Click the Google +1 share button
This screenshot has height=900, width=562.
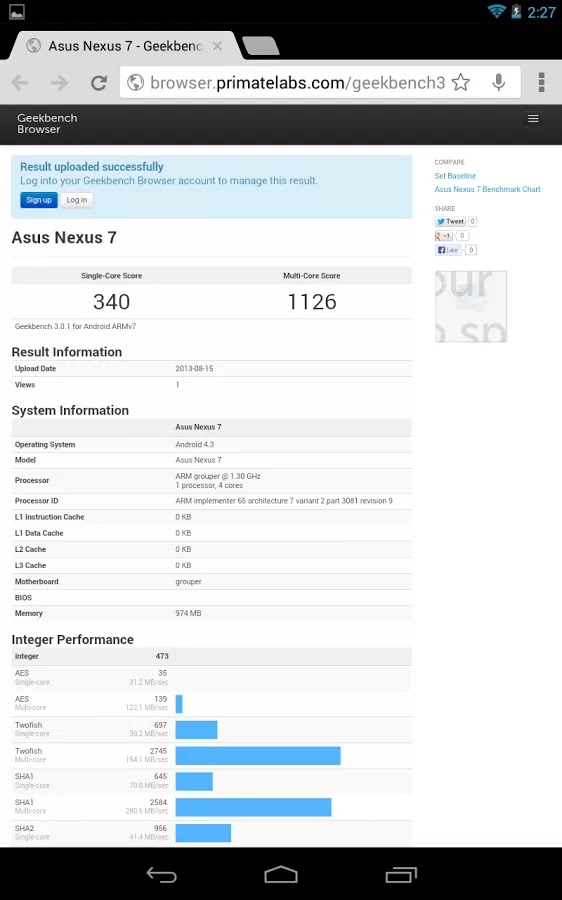point(444,235)
